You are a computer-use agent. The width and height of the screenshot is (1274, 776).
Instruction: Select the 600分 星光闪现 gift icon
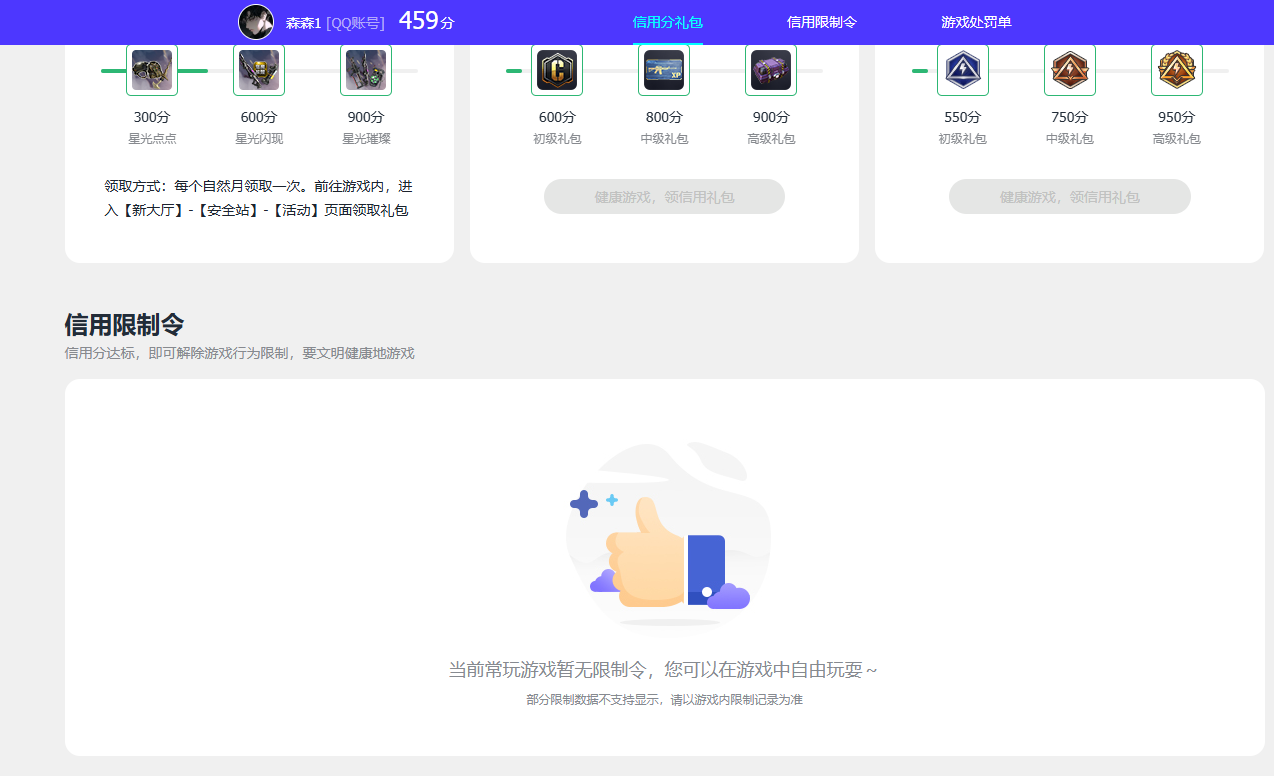[x=259, y=70]
